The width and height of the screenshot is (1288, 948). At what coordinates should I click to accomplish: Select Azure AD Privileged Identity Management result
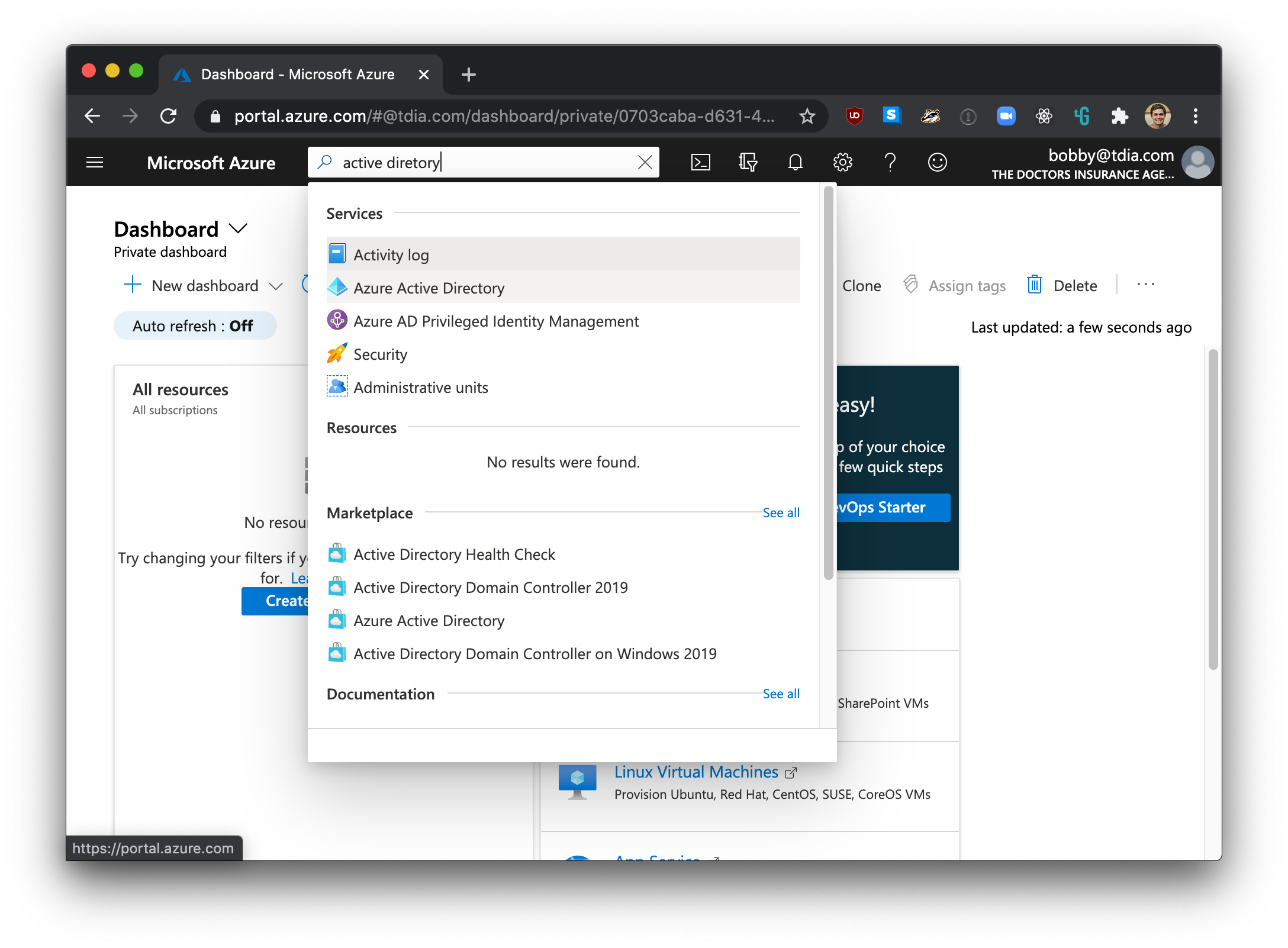[x=496, y=321]
